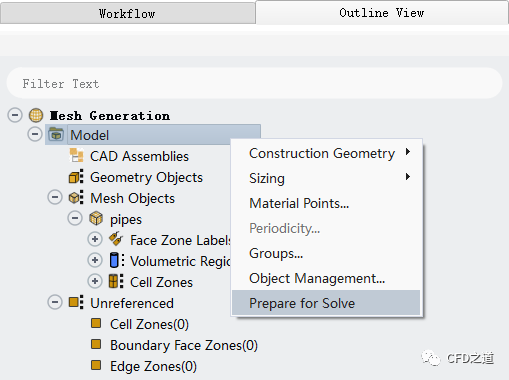
Task: Select the CAD Assemblies icon
Action: 76,155
